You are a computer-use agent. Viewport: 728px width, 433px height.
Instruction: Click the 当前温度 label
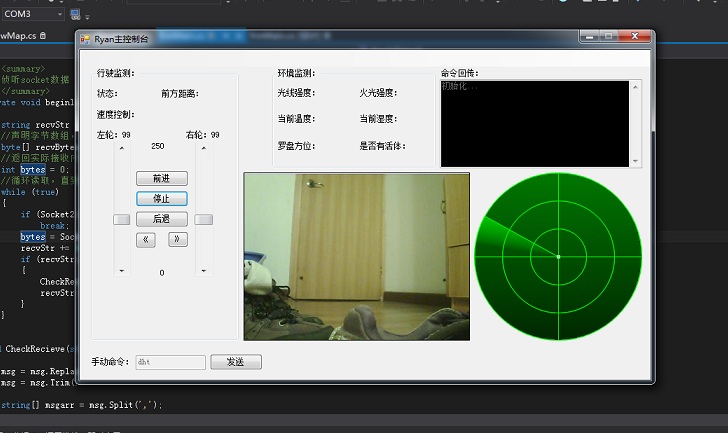[296, 119]
